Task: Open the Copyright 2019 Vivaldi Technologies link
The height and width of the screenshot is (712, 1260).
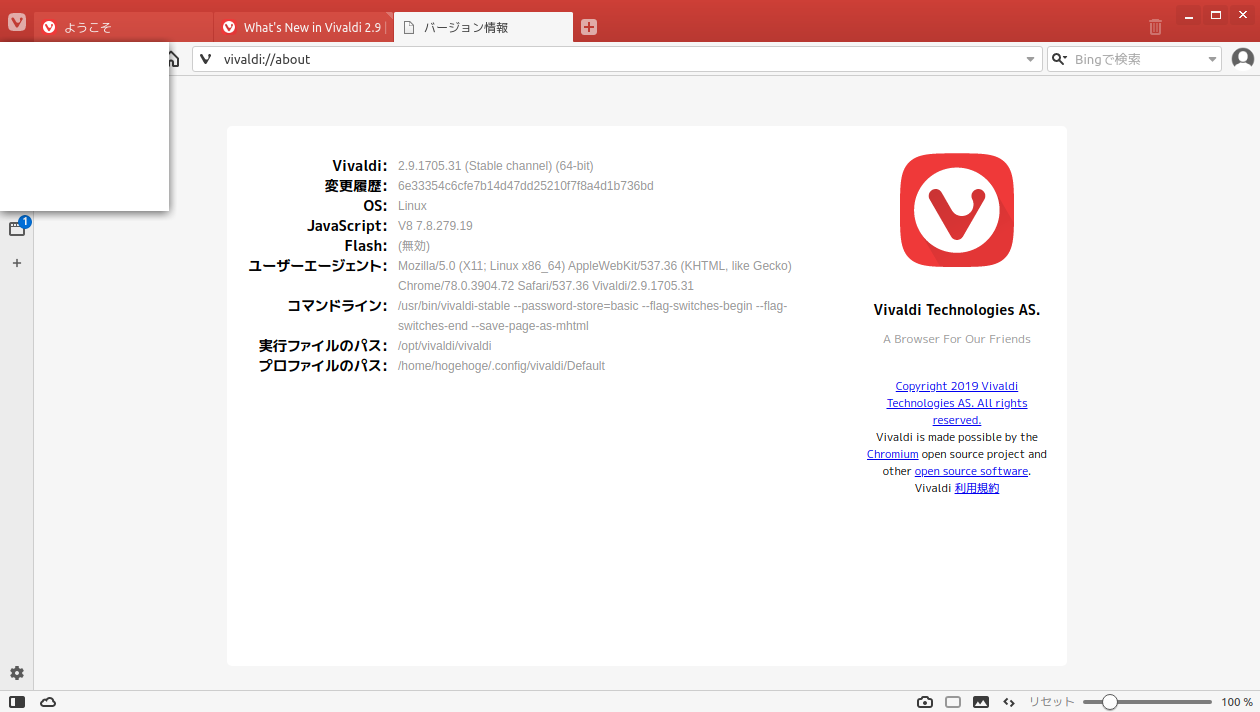Action: [957, 403]
